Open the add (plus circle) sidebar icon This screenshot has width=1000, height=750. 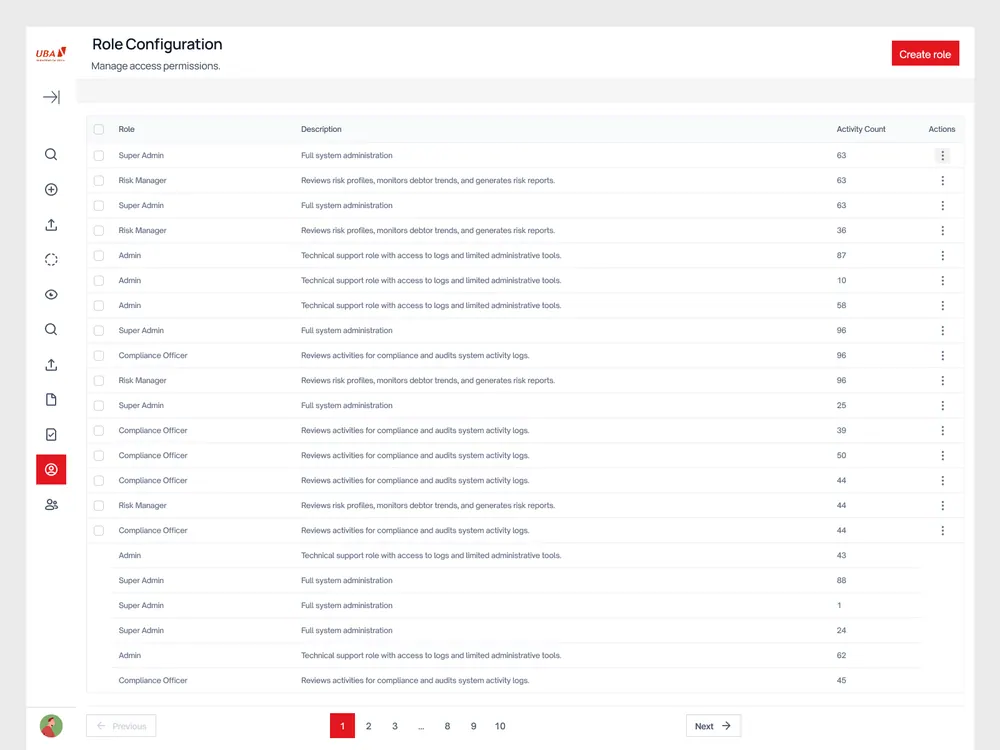[51, 189]
